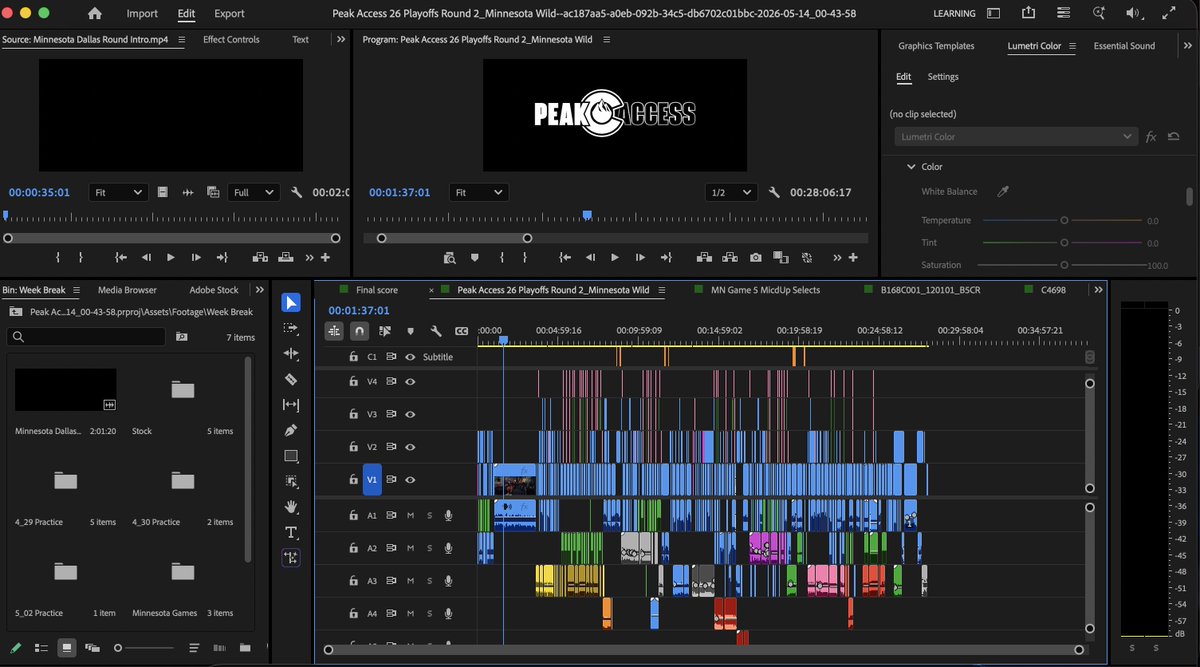Open the Workspaces icon in top bar
This screenshot has height=667, width=1200.
993,14
